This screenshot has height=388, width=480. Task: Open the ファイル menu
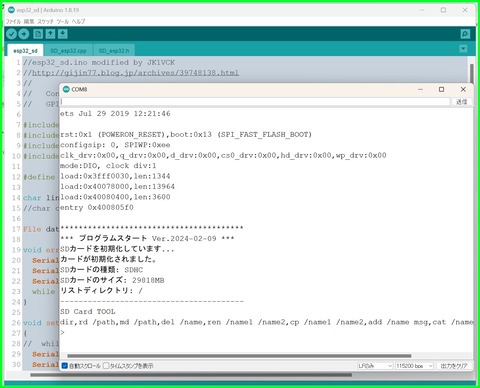(x=13, y=21)
